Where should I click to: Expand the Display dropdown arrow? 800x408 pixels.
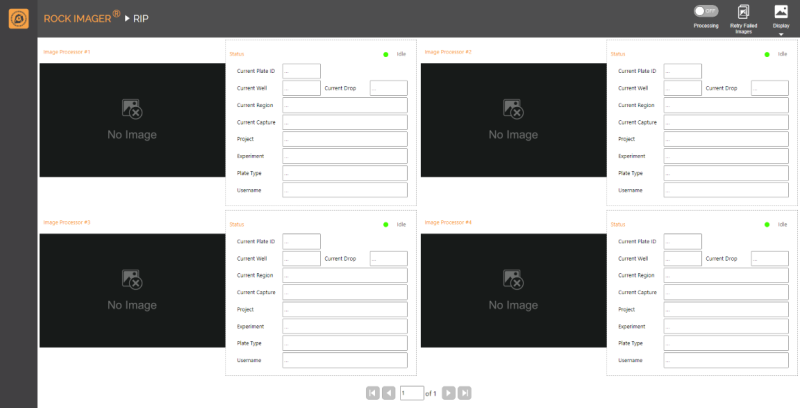[781, 33]
